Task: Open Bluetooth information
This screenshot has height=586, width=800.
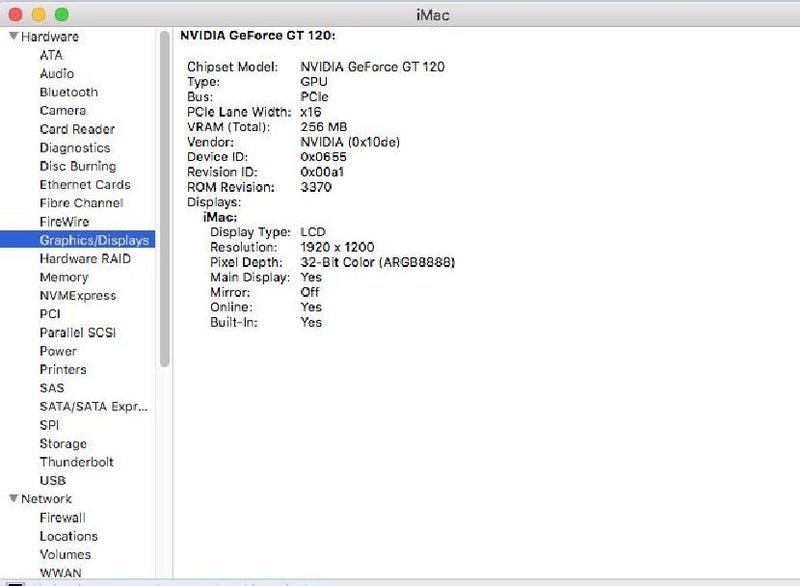Action: (x=66, y=92)
